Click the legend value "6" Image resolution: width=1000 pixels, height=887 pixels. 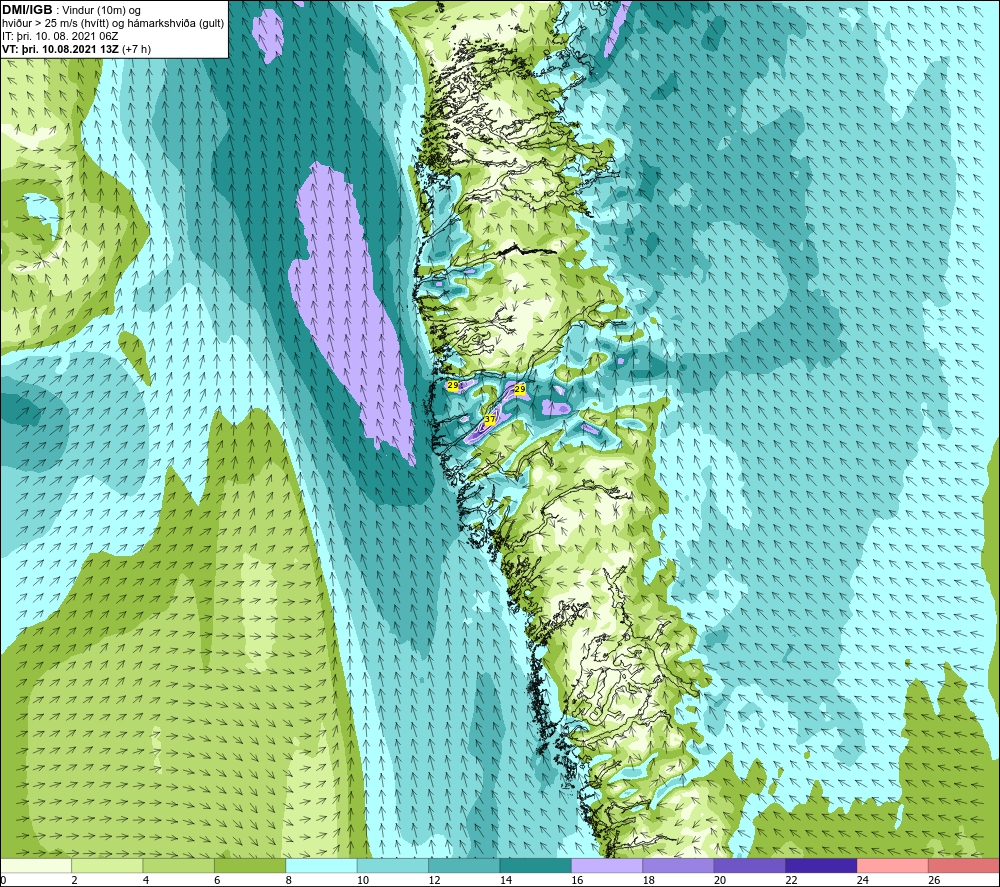pos(217,880)
